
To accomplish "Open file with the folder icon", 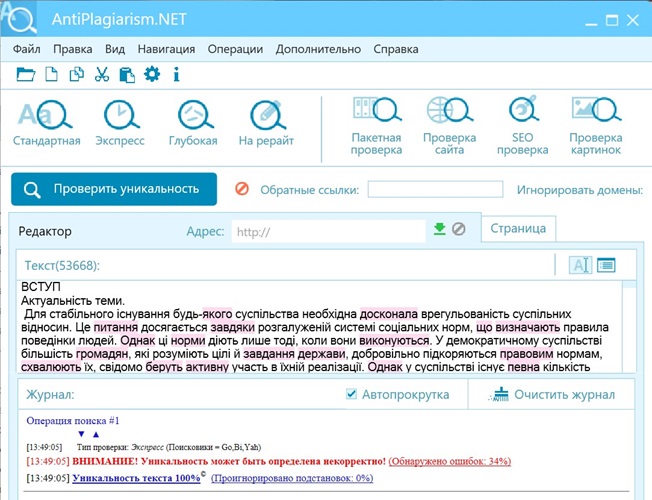I will coord(25,75).
